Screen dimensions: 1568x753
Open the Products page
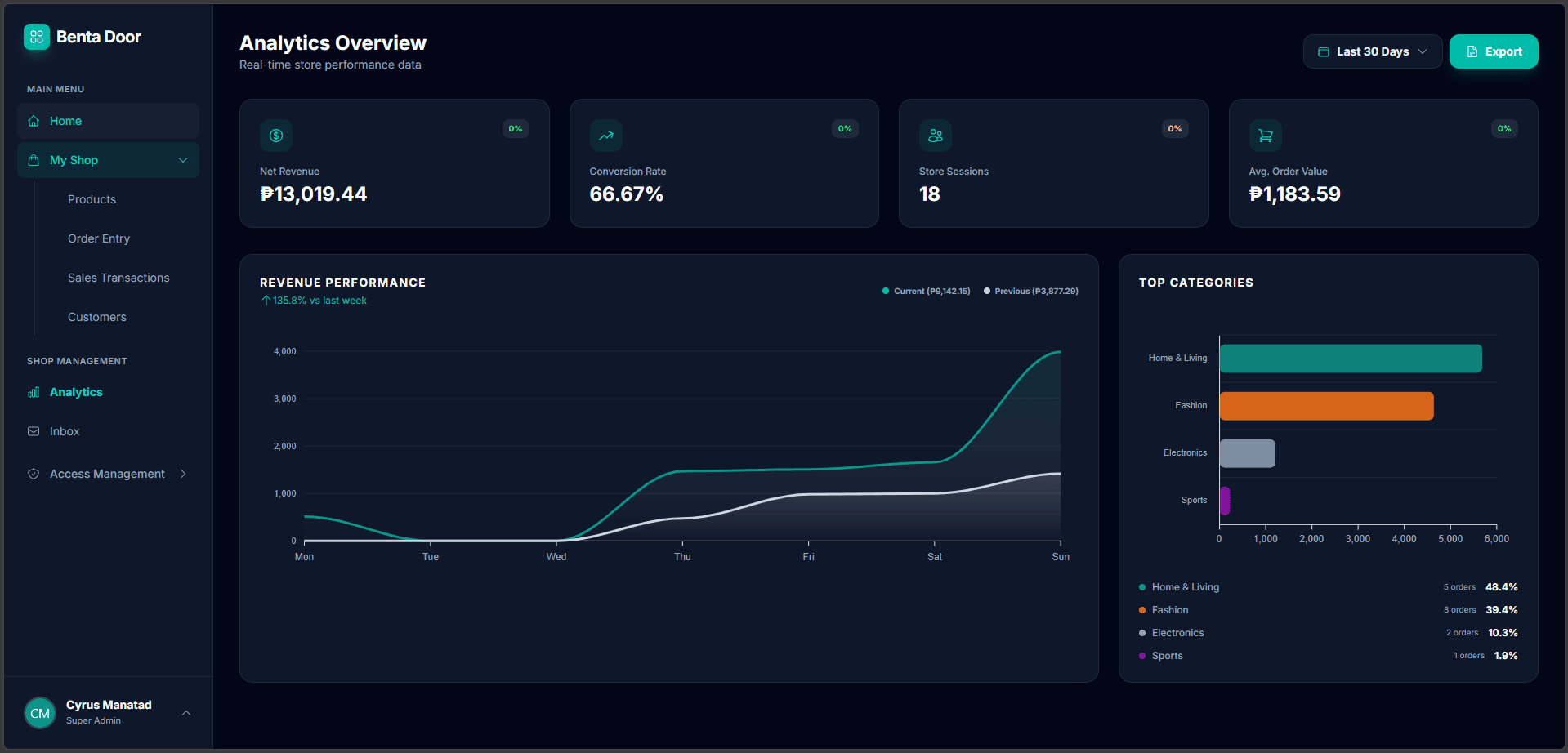click(92, 199)
